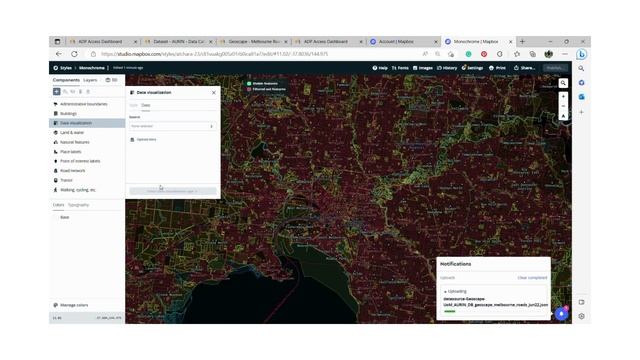Zoom out the map with the minus control
The image size is (640, 360).
563,106
